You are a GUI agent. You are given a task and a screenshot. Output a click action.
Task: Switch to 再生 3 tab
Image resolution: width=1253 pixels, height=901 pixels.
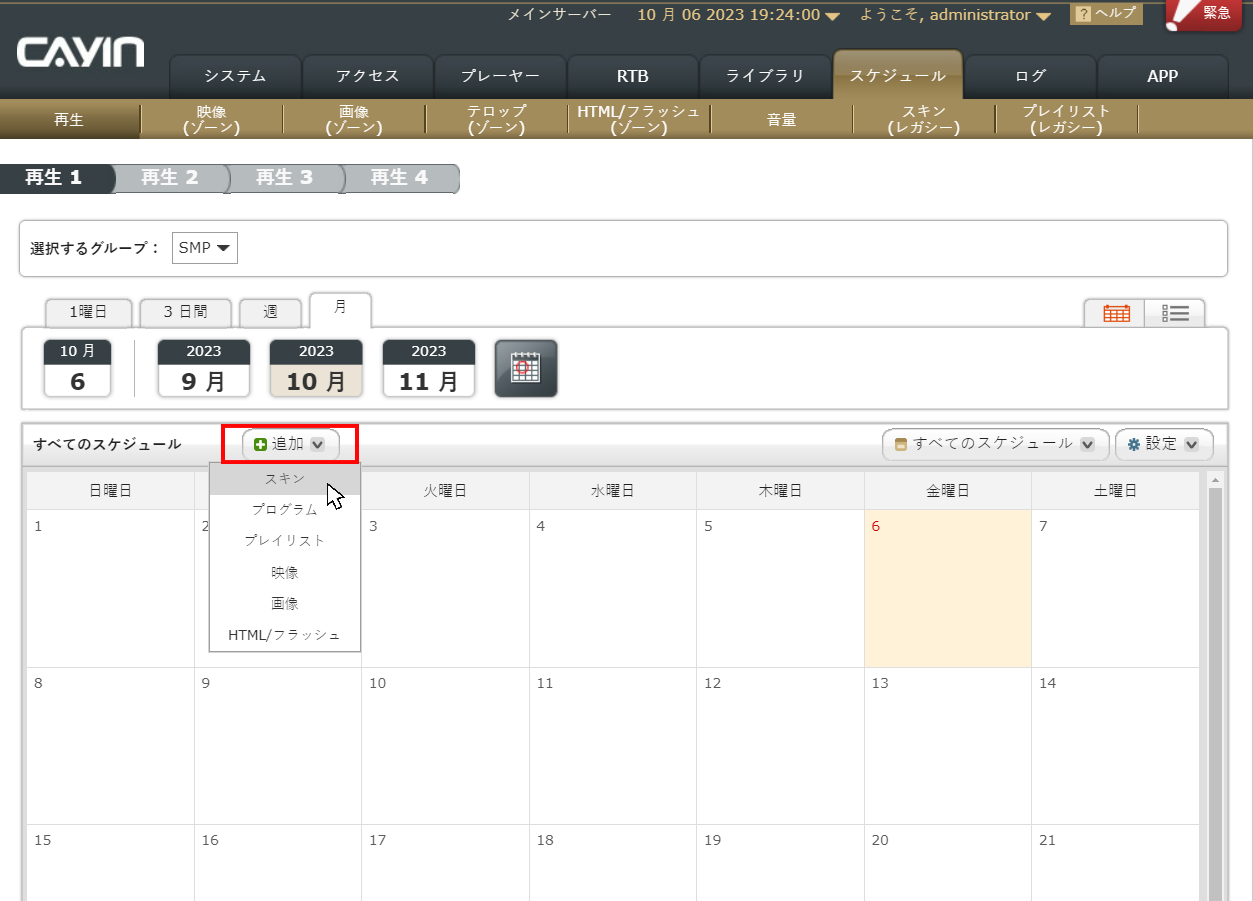(285, 178)
